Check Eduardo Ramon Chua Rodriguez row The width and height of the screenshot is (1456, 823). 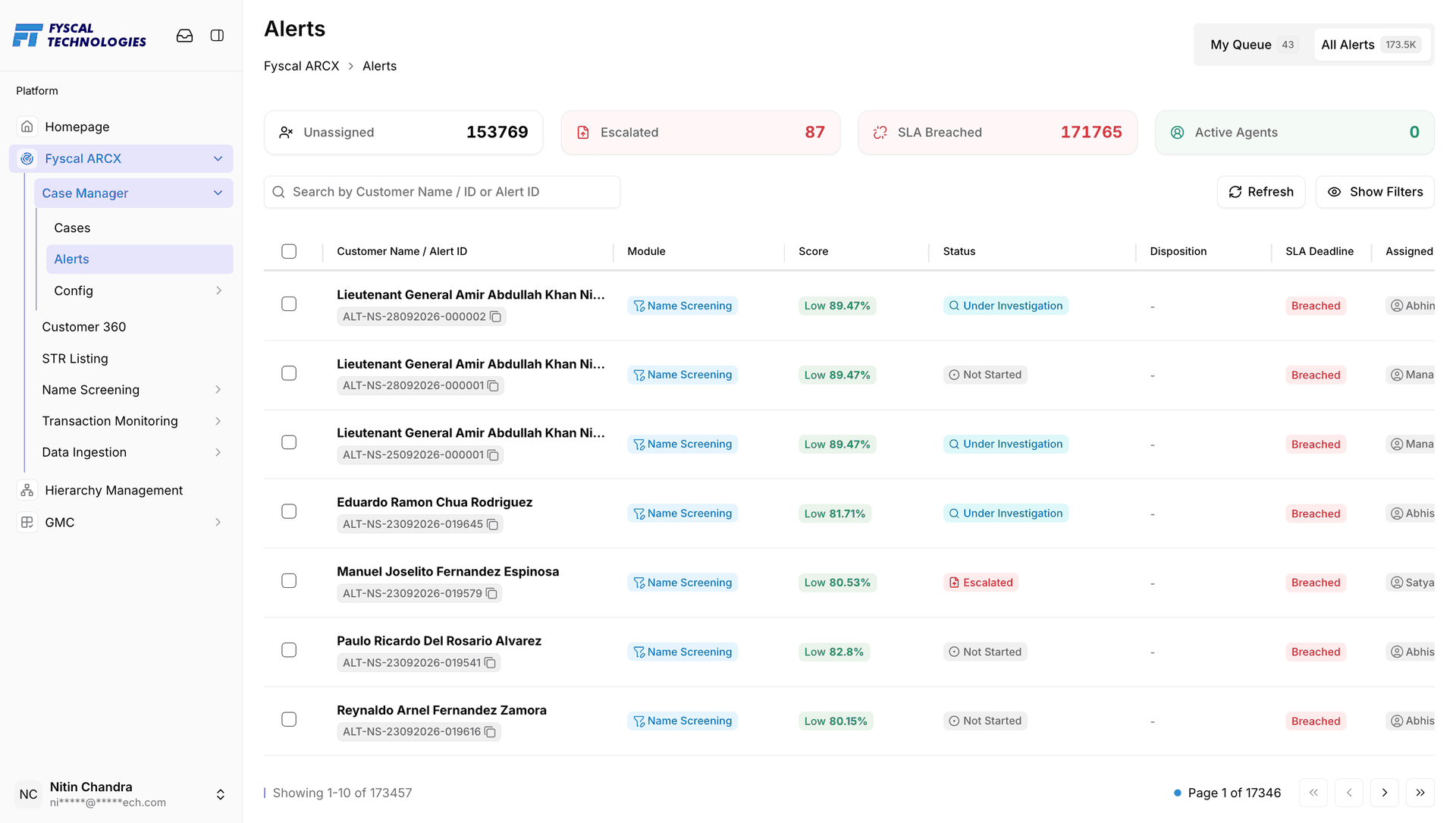(289, 512)
